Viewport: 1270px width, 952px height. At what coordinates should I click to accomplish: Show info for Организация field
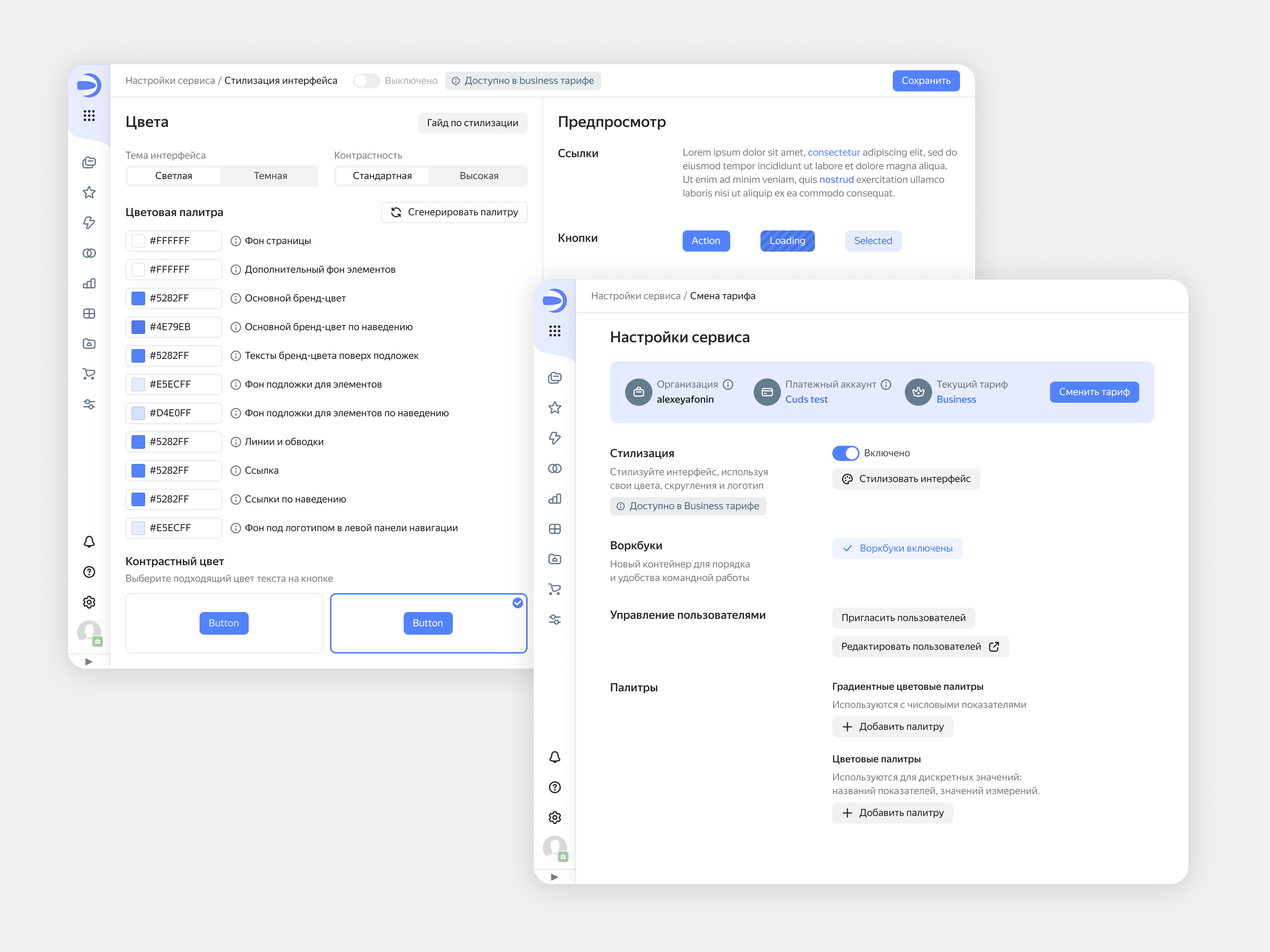(728, 385)
